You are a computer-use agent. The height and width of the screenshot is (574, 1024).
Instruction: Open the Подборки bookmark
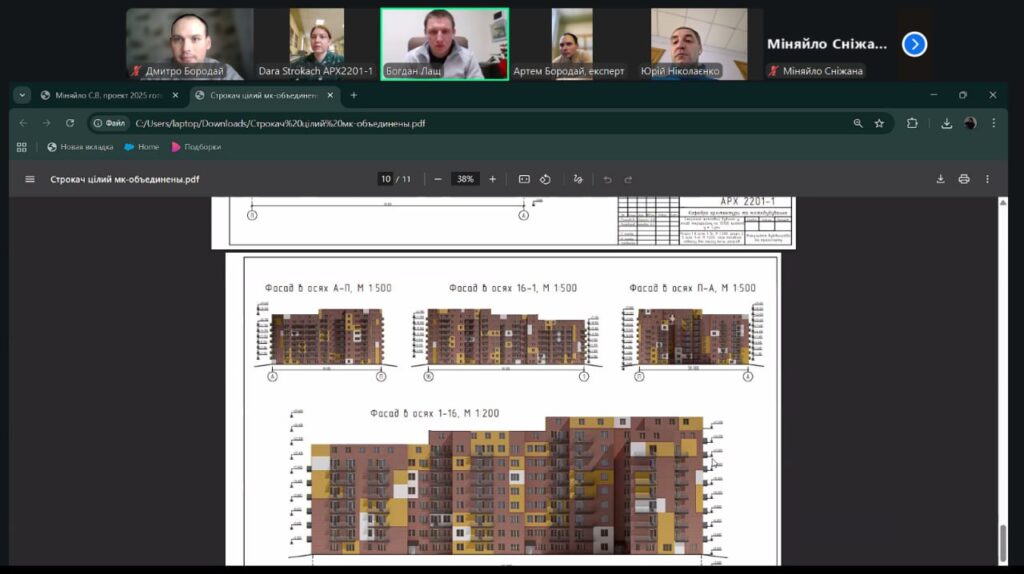[196, 147]
